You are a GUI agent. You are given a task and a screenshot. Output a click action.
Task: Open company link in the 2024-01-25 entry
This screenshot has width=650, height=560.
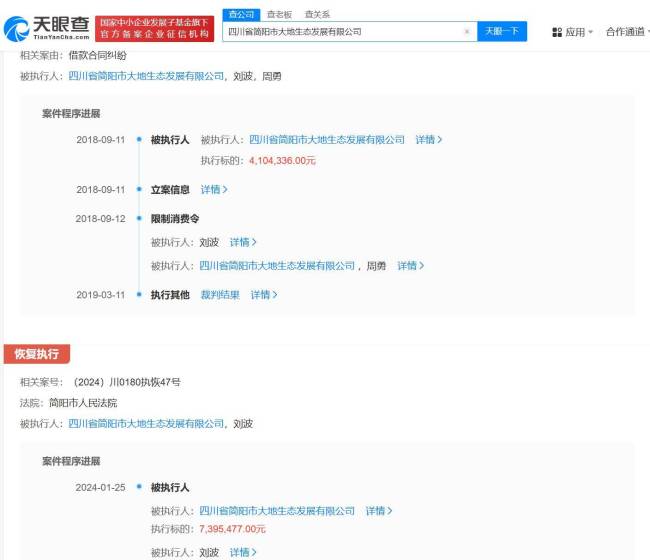click(277, 511)
